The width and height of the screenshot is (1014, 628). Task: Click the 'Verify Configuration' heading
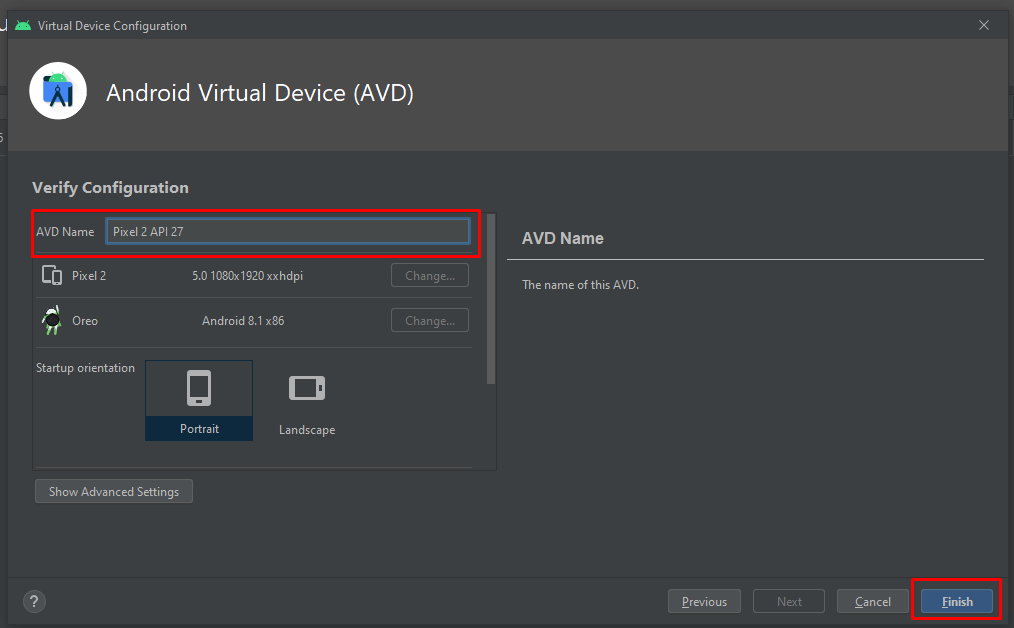[x=111, y=188]
